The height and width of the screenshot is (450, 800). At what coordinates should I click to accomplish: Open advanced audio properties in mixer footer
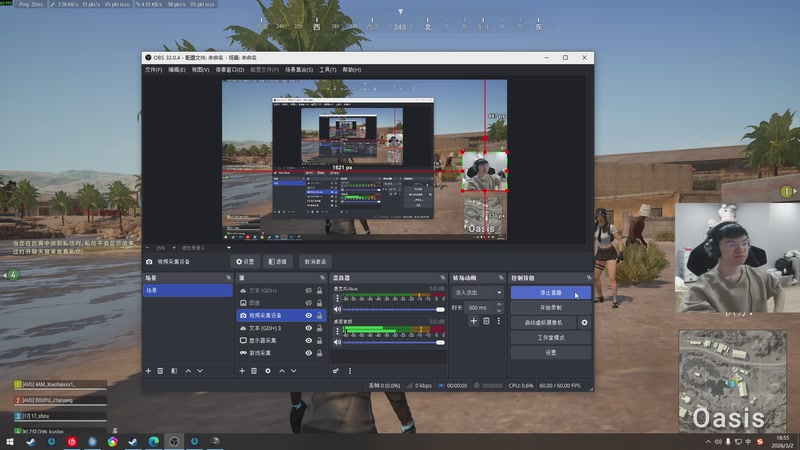point(336,371)
